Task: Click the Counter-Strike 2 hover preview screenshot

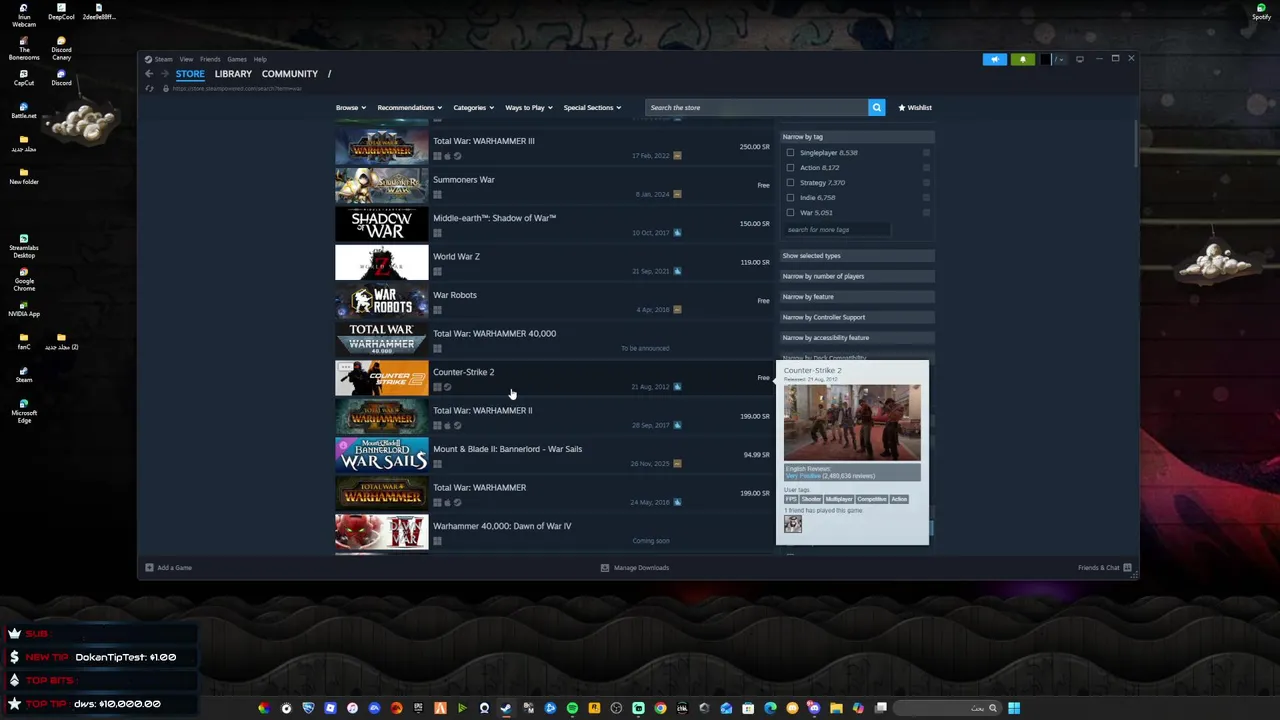Action: point(852,421)
